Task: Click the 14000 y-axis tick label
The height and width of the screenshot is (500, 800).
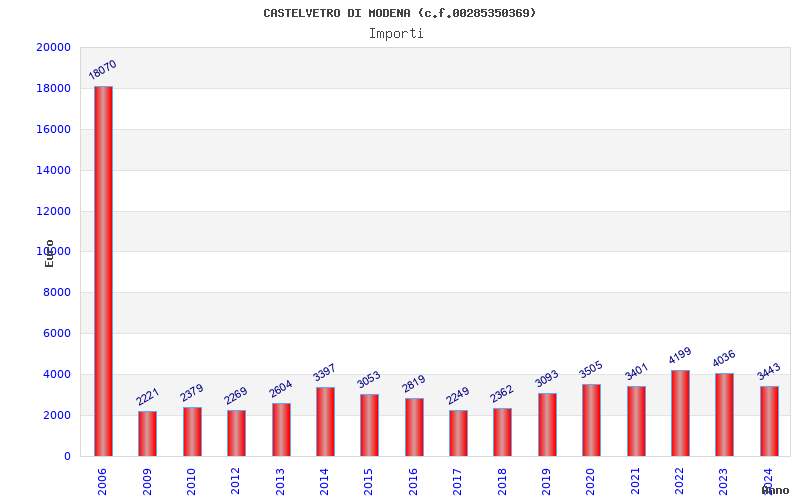Action: [x=54, y=170]
